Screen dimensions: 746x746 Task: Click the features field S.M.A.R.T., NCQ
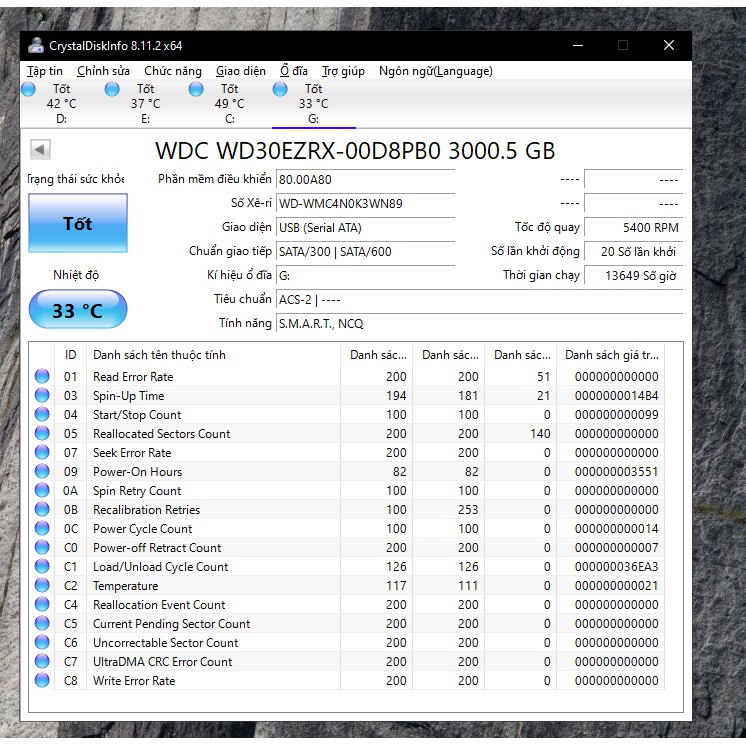(x=479, y=324)
